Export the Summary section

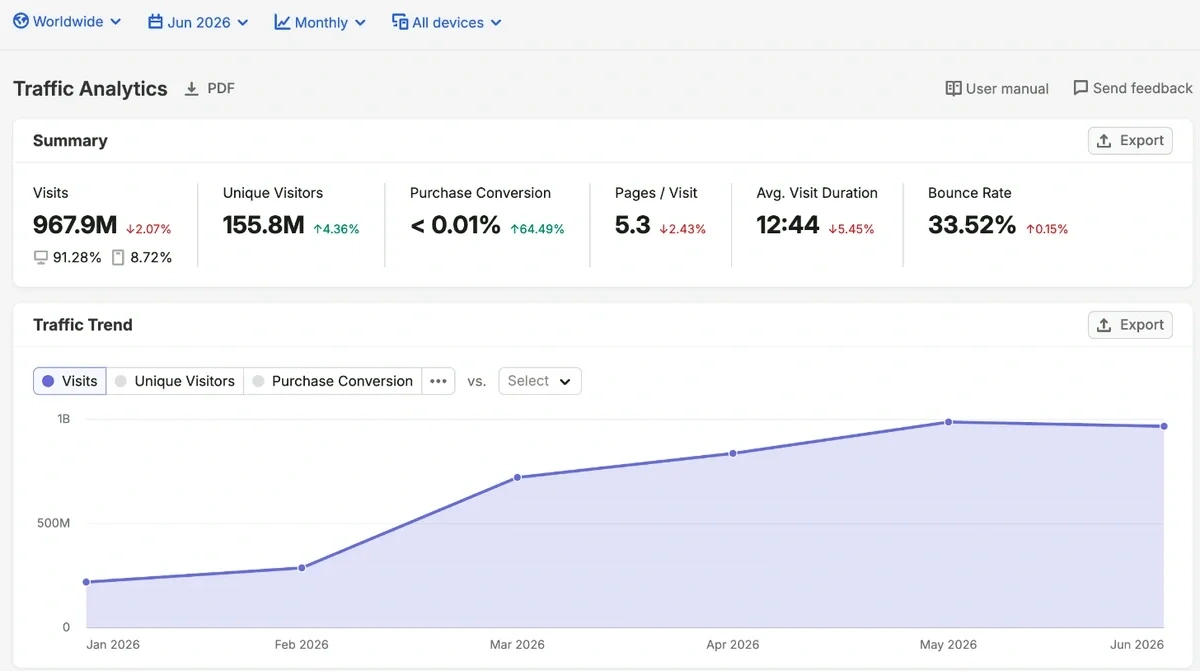[x=1130, y=141]
